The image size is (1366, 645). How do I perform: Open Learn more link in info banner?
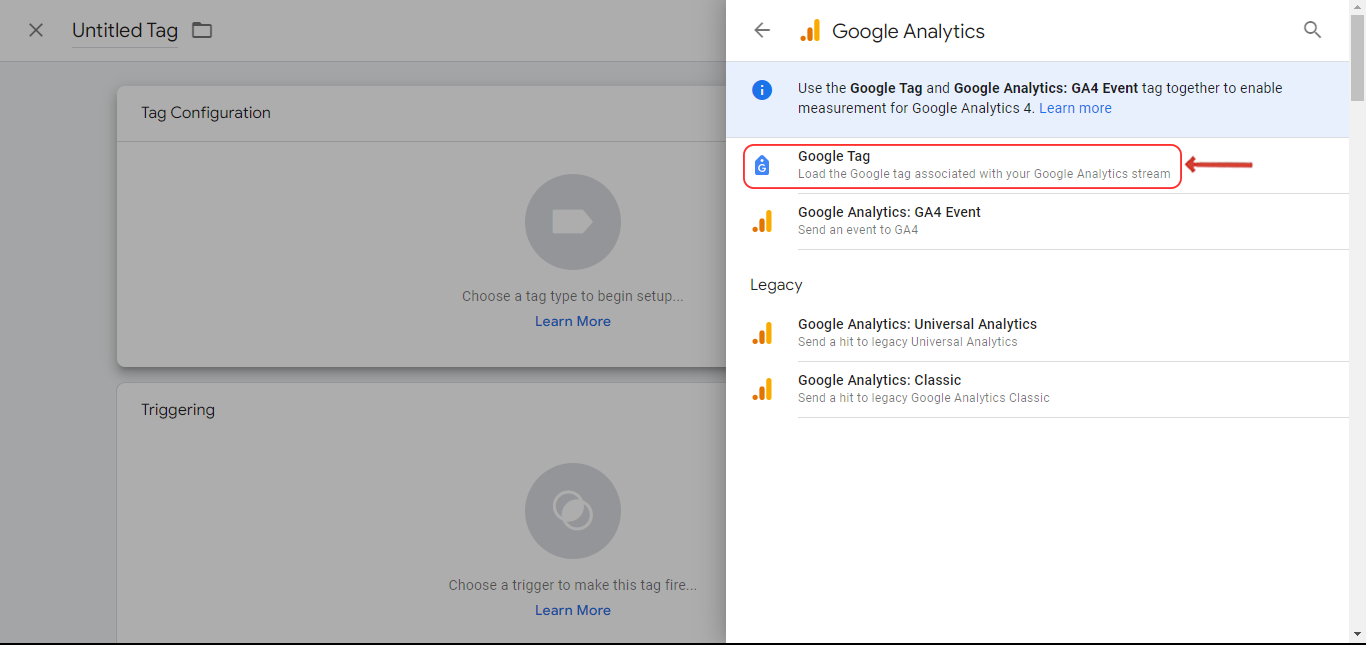(1075, 108)
